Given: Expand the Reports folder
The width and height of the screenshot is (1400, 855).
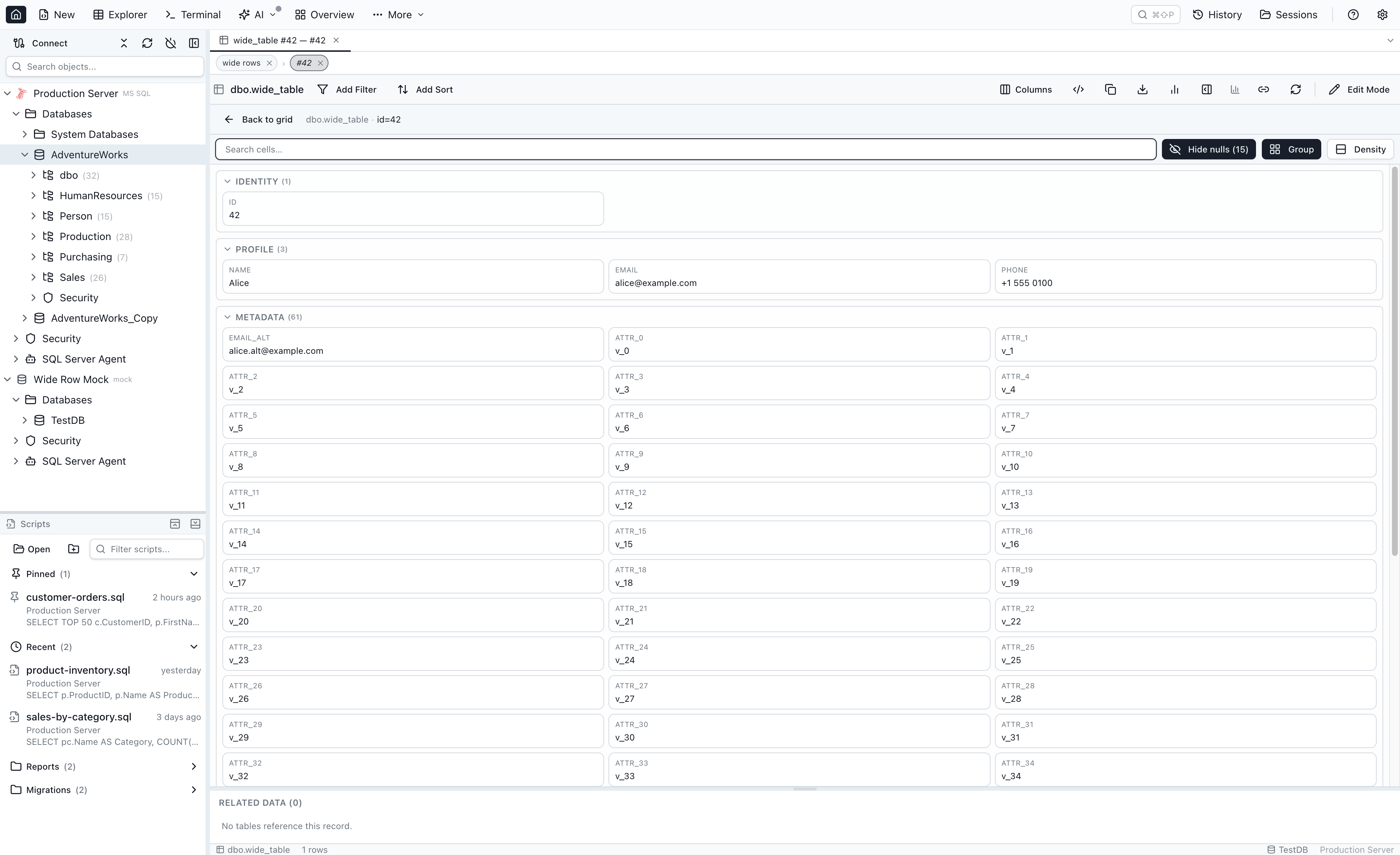Looking at the screenshot, I should point(194,766).
